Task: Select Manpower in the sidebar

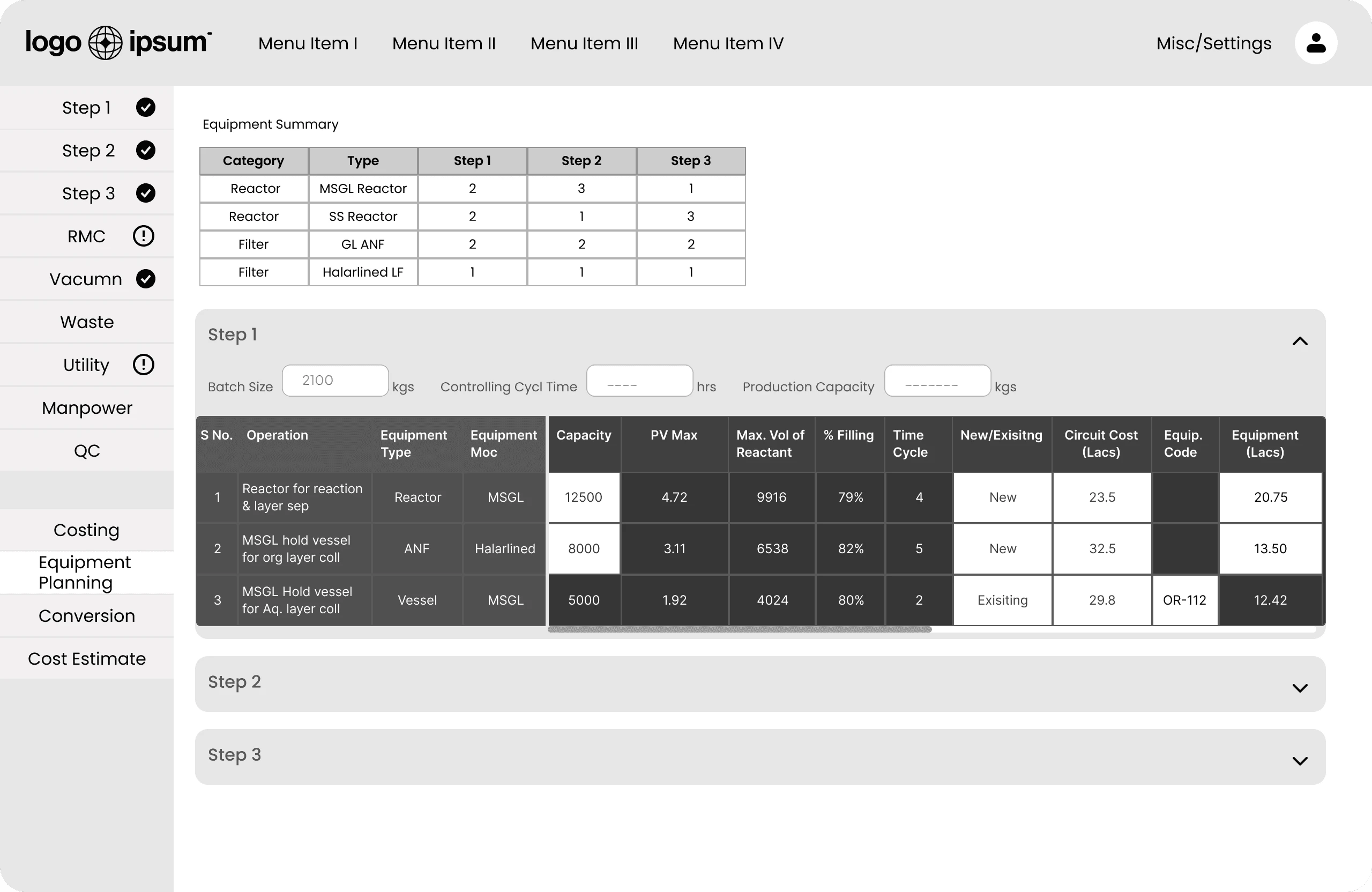Action: [86, 407]
